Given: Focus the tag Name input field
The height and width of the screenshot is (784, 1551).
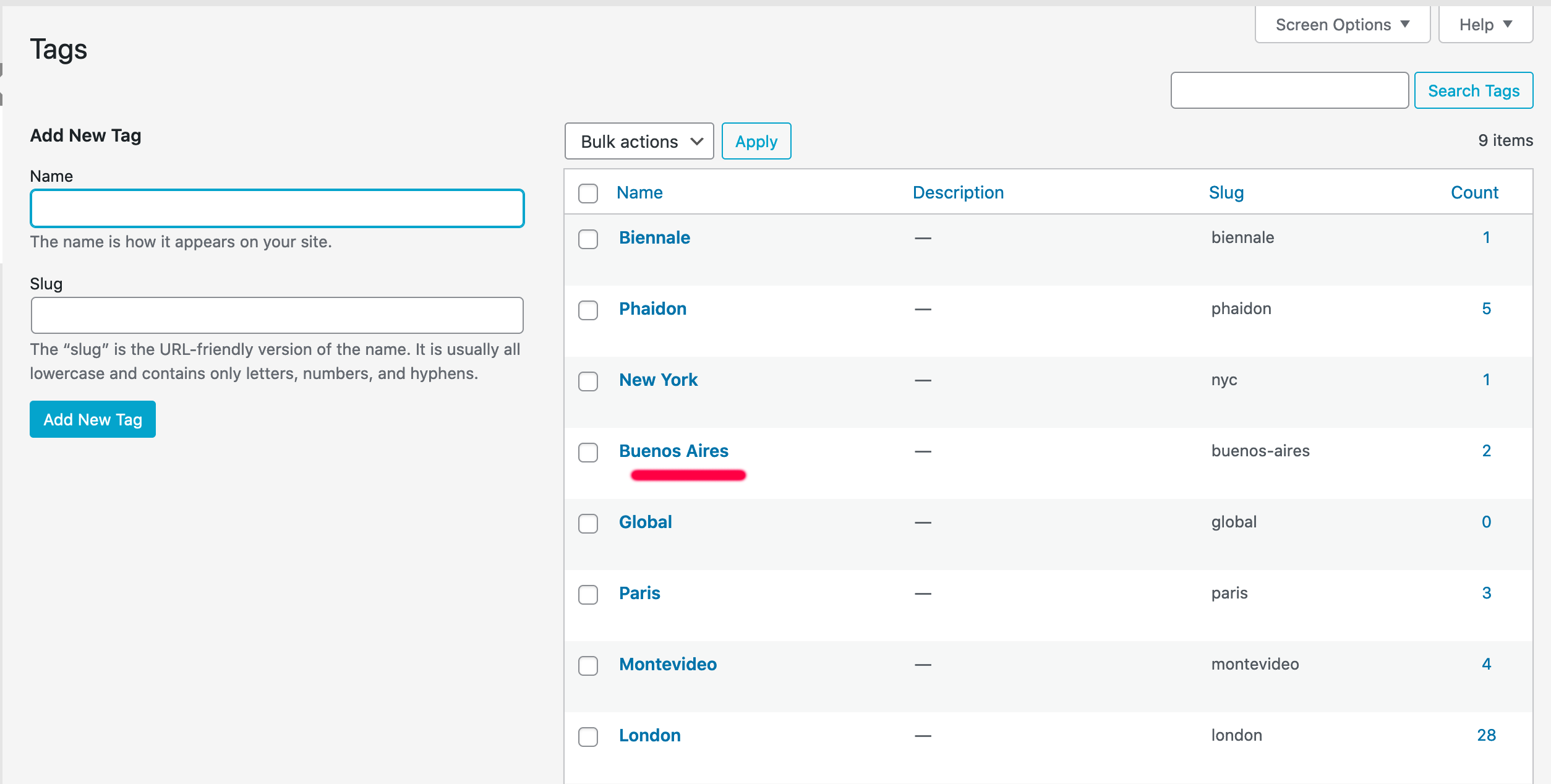Looking at the screenshot, I should [277, 209].
